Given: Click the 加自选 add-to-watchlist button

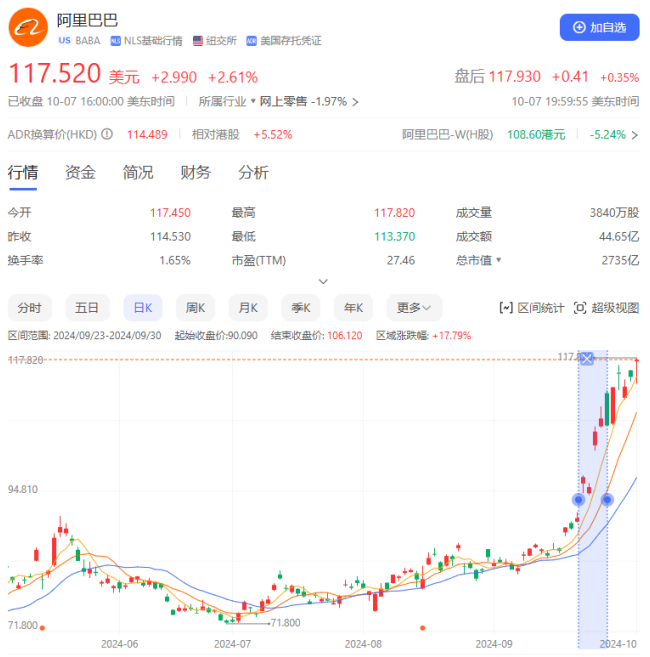Looking at the screenshot, I should 599,27.
